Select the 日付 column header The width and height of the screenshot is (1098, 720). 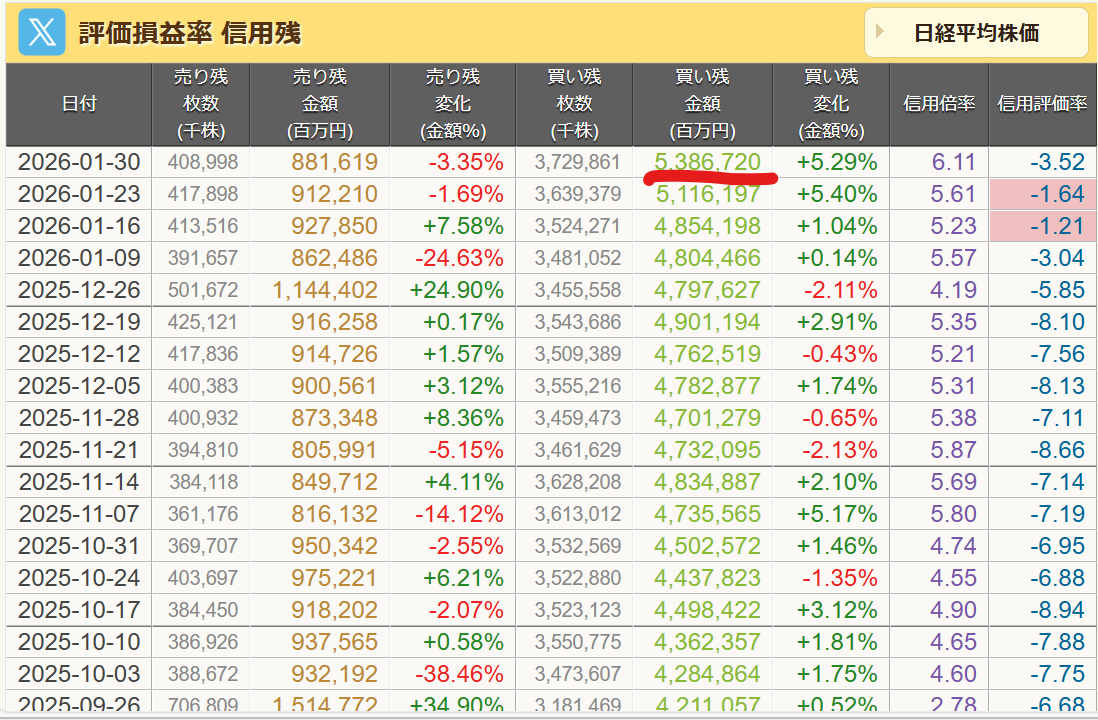(x=79, y=104)
